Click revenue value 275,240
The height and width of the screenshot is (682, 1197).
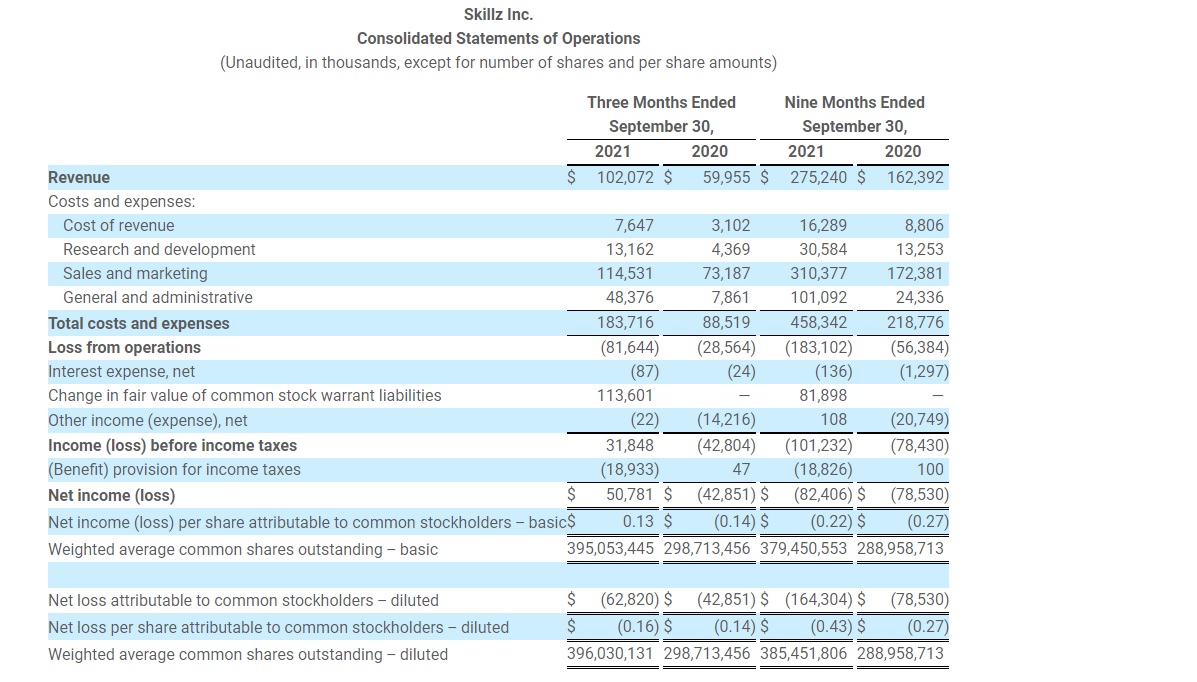(818, 177)
